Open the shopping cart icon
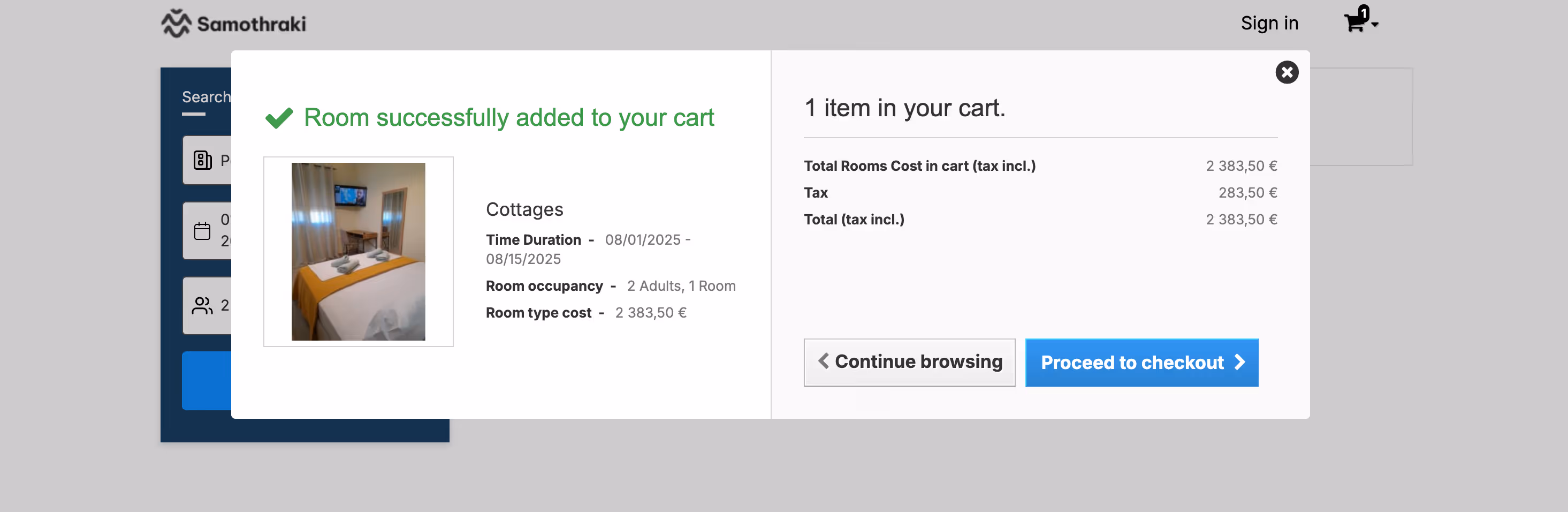This screenshot has width=1568, height=512. 1354,23
